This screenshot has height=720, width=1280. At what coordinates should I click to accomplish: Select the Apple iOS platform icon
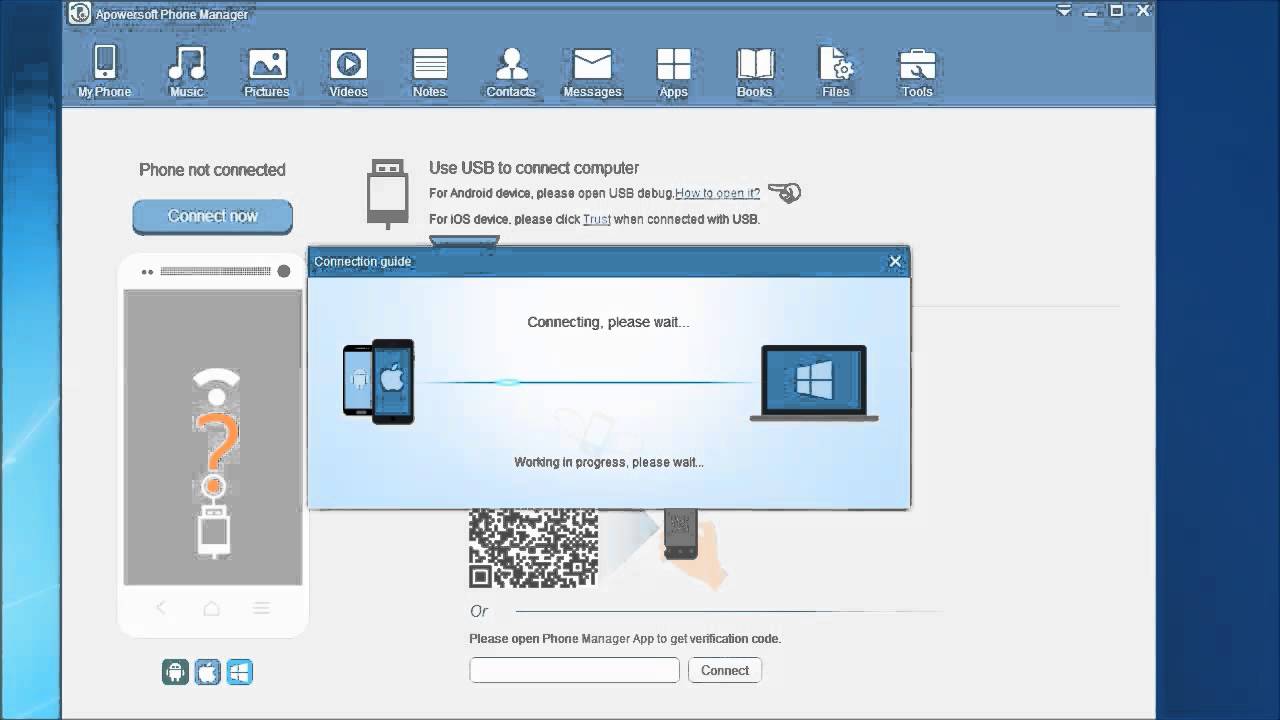coord(207,672)
